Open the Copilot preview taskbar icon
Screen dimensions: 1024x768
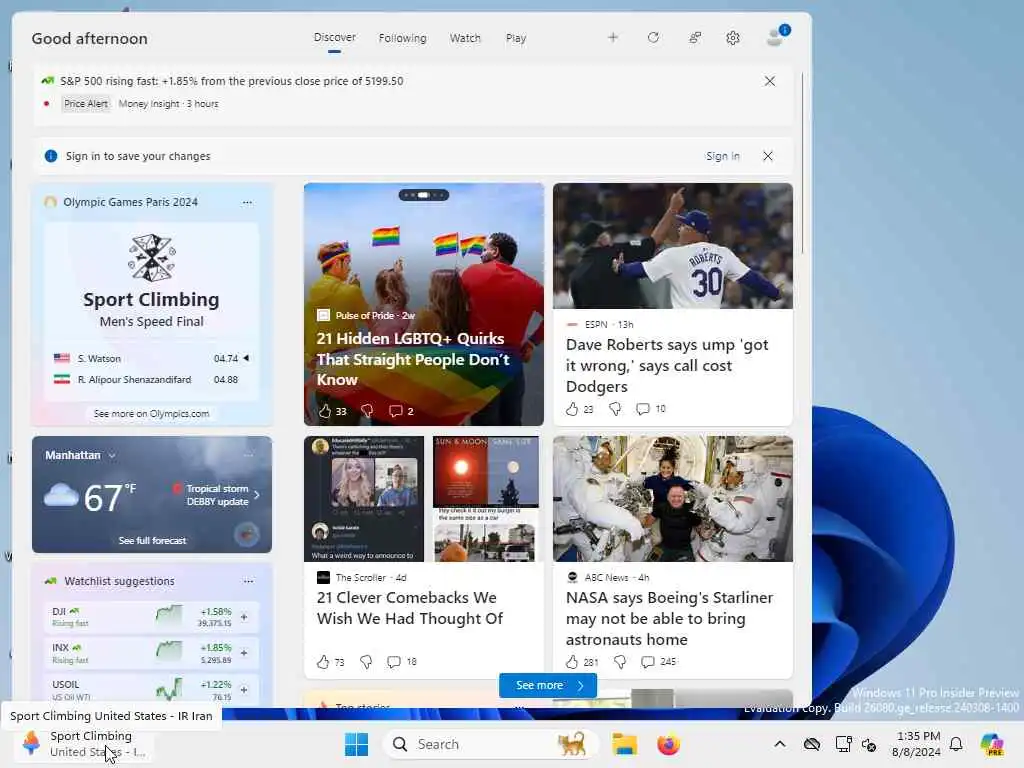993,744
